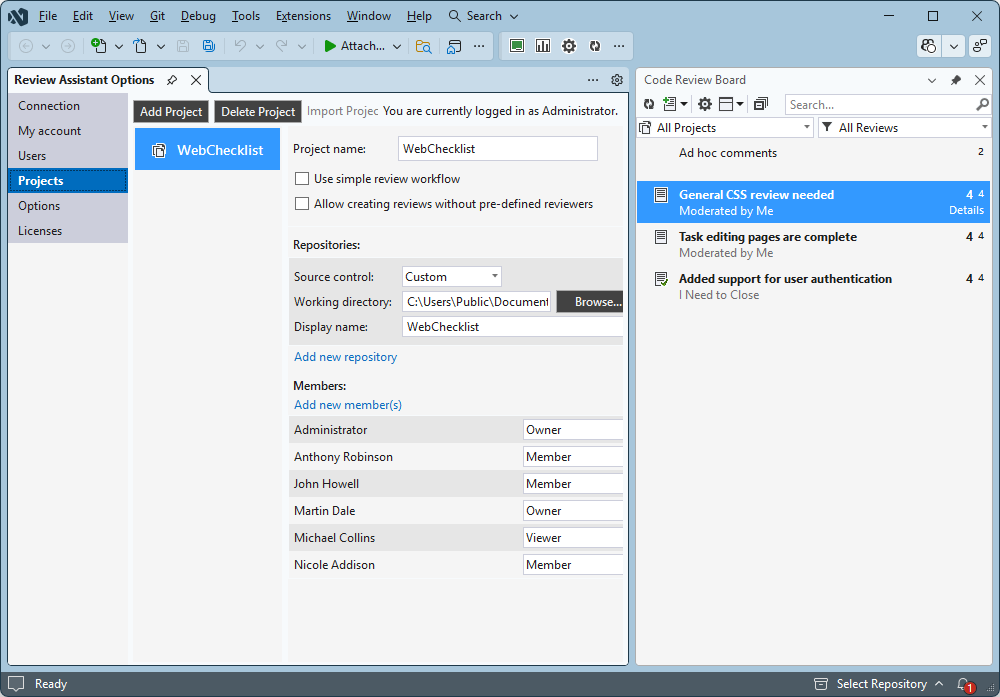Image resolution: width=1000 pixels, height=697 pixels.
Task: Click the Import Project link
Action: pos(342,111)
